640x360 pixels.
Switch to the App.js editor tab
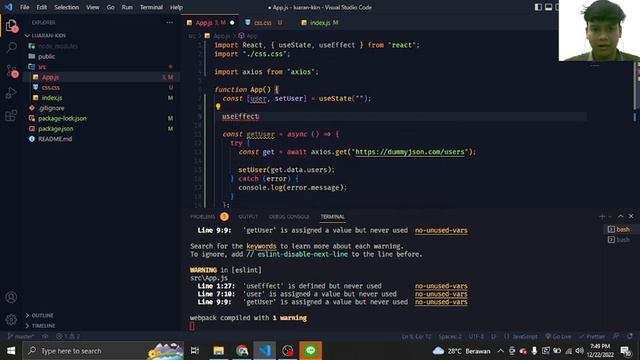(x=210, y=23)
